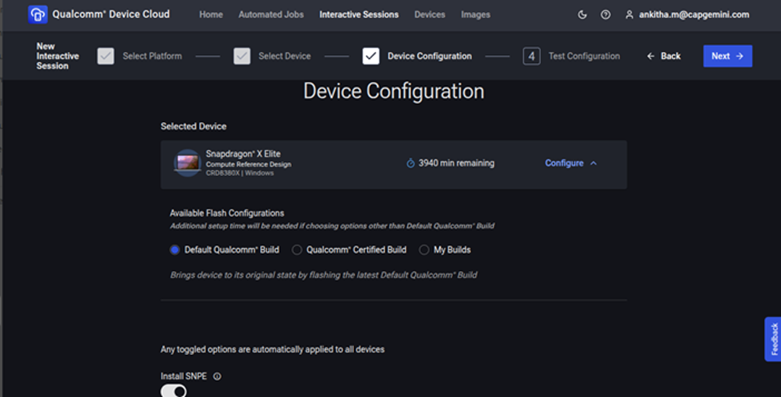This screenshot has width=781, height=397.
Task: Click the step 4 number box
Action: tap(531, 56)
